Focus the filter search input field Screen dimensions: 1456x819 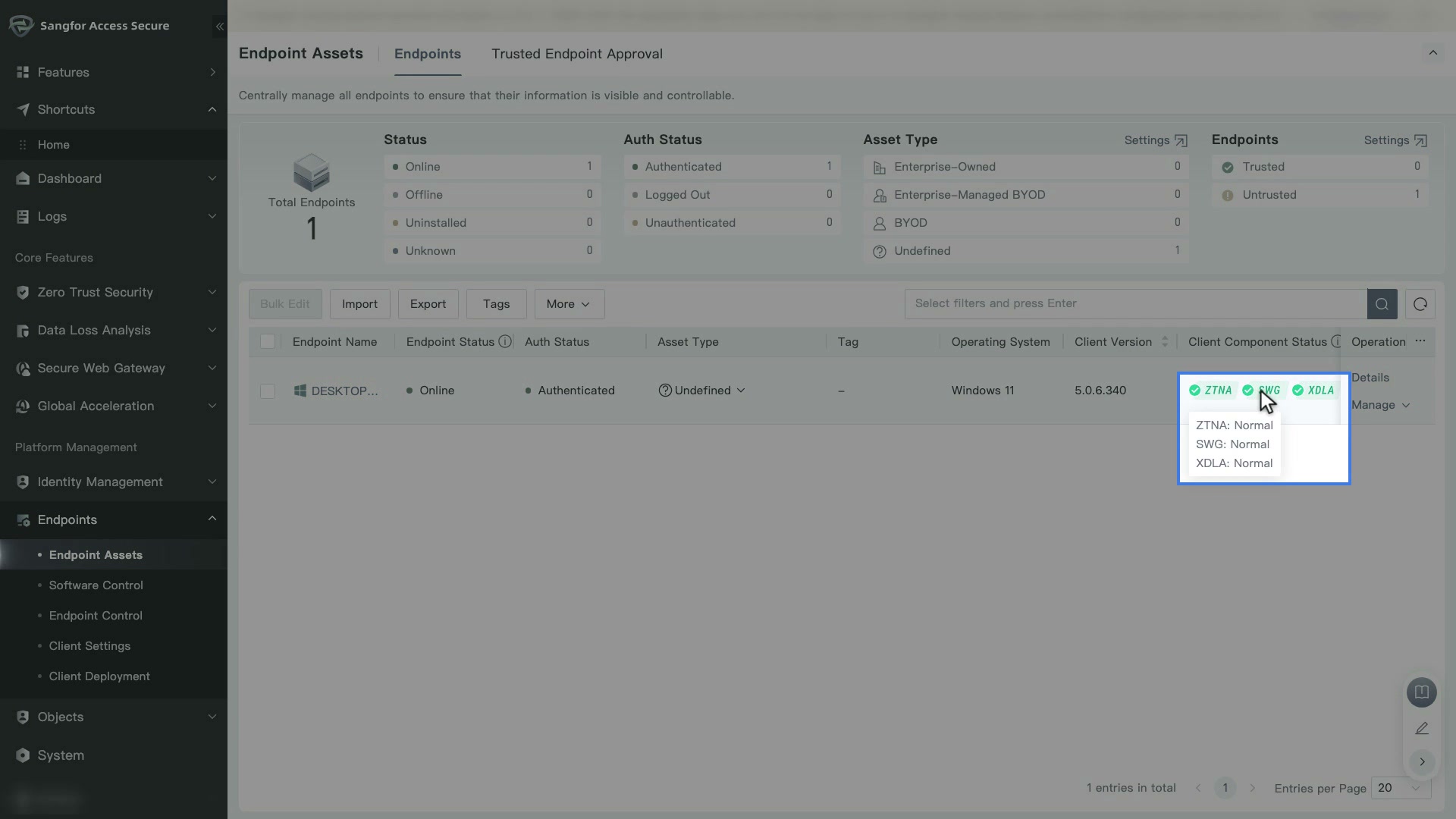(x=1136, y=304)
